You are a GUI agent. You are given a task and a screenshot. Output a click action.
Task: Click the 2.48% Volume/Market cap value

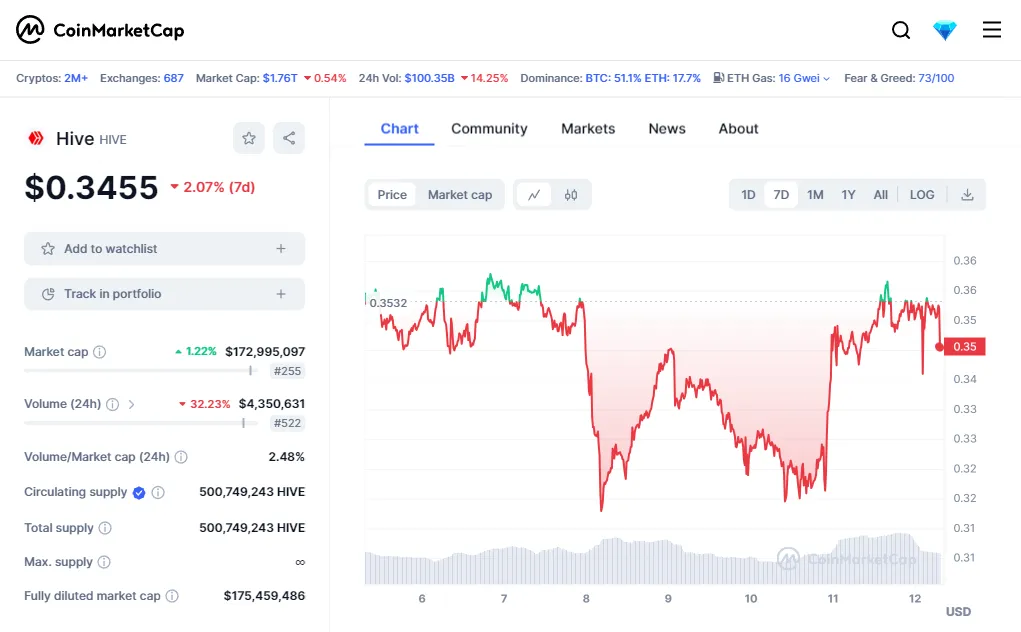click(x=287, y=457)
